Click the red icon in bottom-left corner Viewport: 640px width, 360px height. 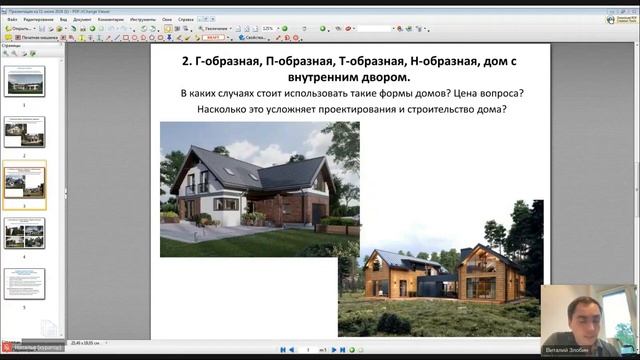point(7,348)
